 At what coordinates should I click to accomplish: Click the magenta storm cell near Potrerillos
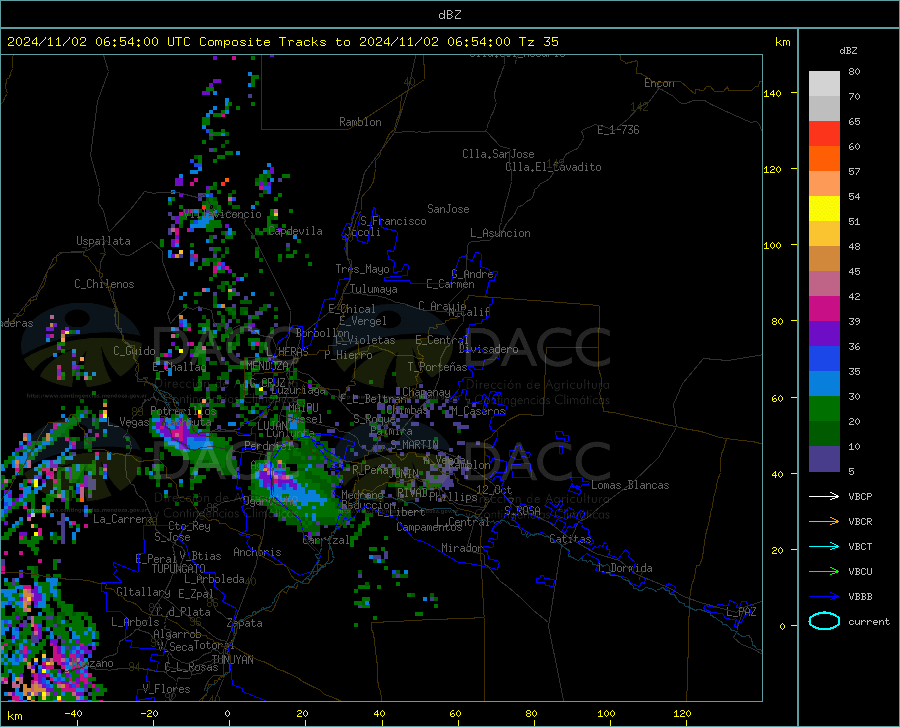tap(179, 430)
